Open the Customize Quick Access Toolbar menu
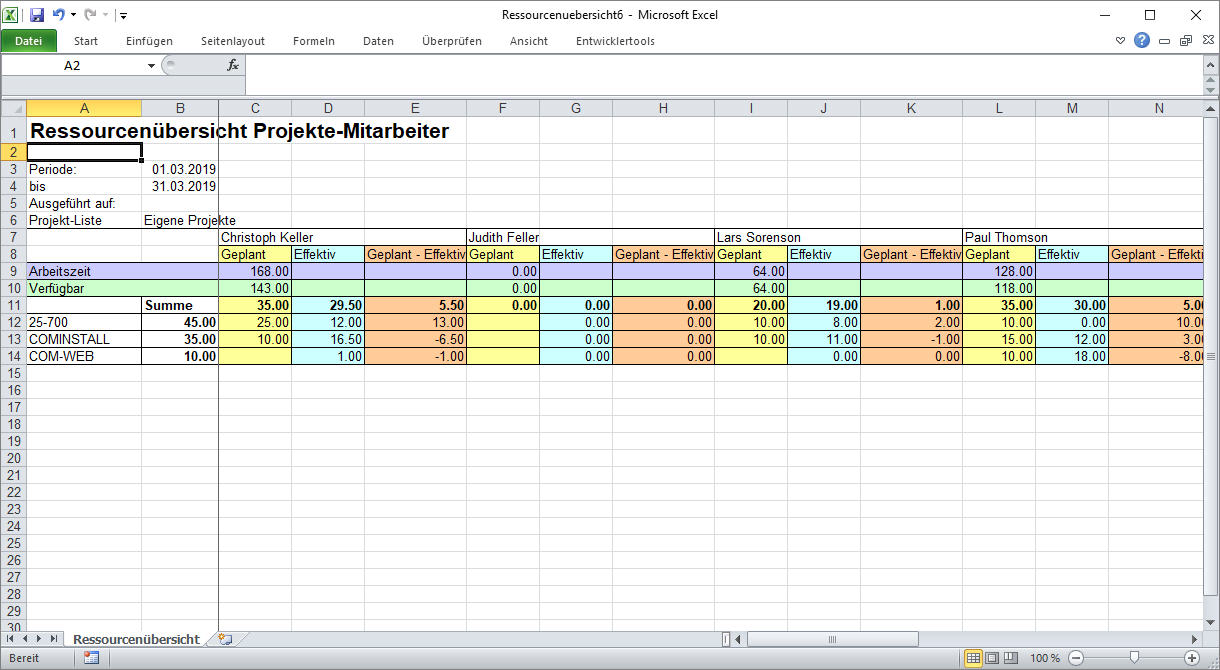Screen dimensions: 1220x670 pos(123,15)
